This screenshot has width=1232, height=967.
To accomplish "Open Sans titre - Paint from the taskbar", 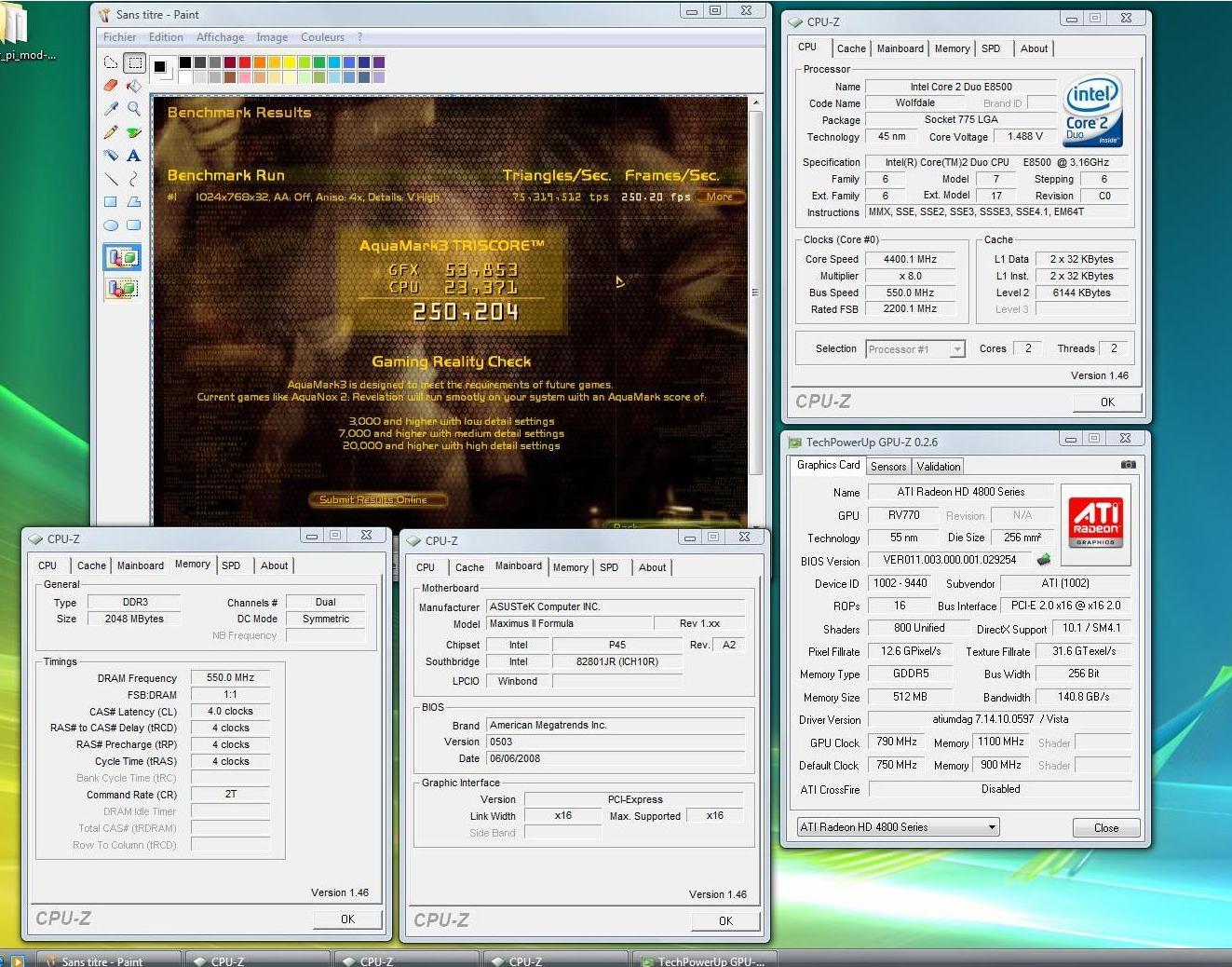I will pyautogui.click(x=109, y=960).
